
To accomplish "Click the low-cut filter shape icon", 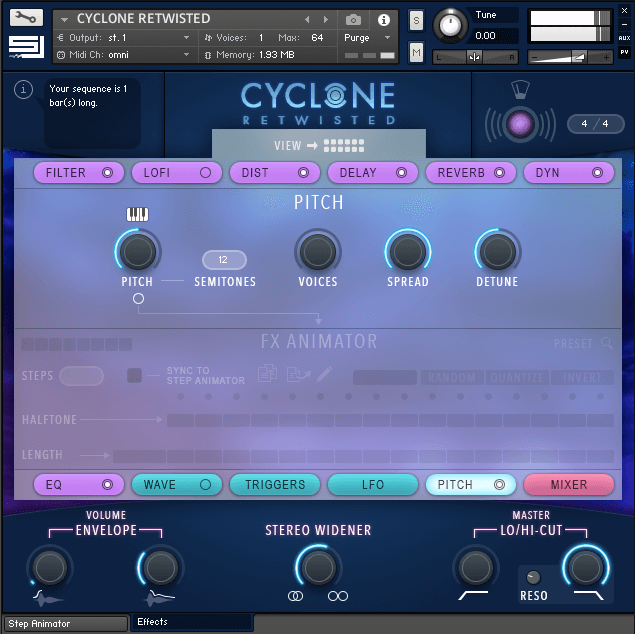I will [x=473, y=595].
